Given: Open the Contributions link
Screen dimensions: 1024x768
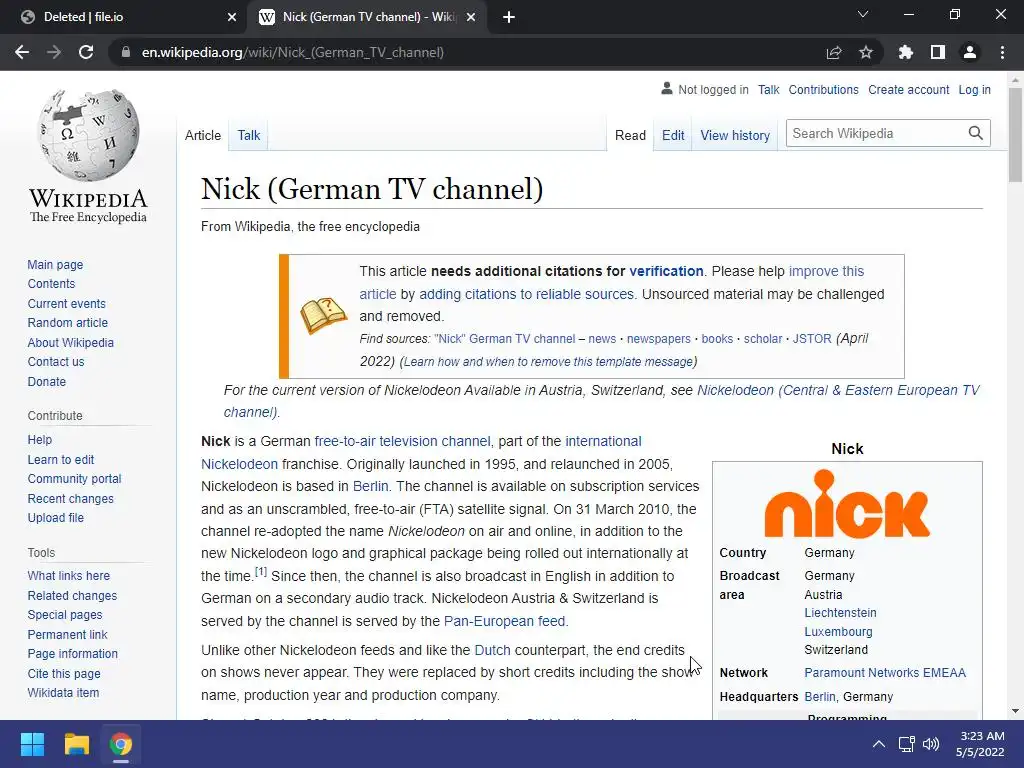Looking at the screenshot, I should [823, 89].
